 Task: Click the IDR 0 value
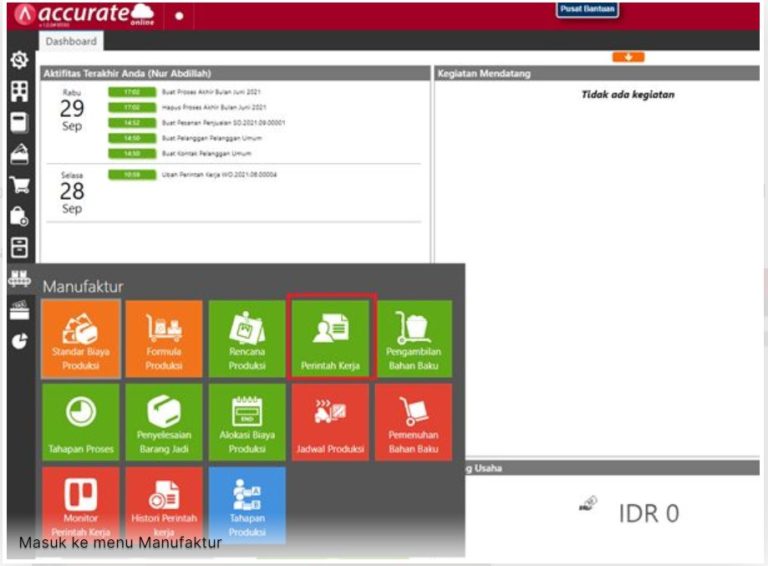click(x=649, y=514)
